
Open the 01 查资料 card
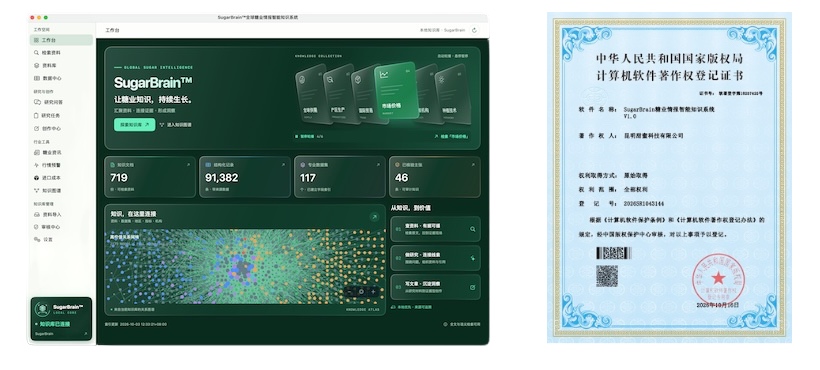[x=435, y=229]
